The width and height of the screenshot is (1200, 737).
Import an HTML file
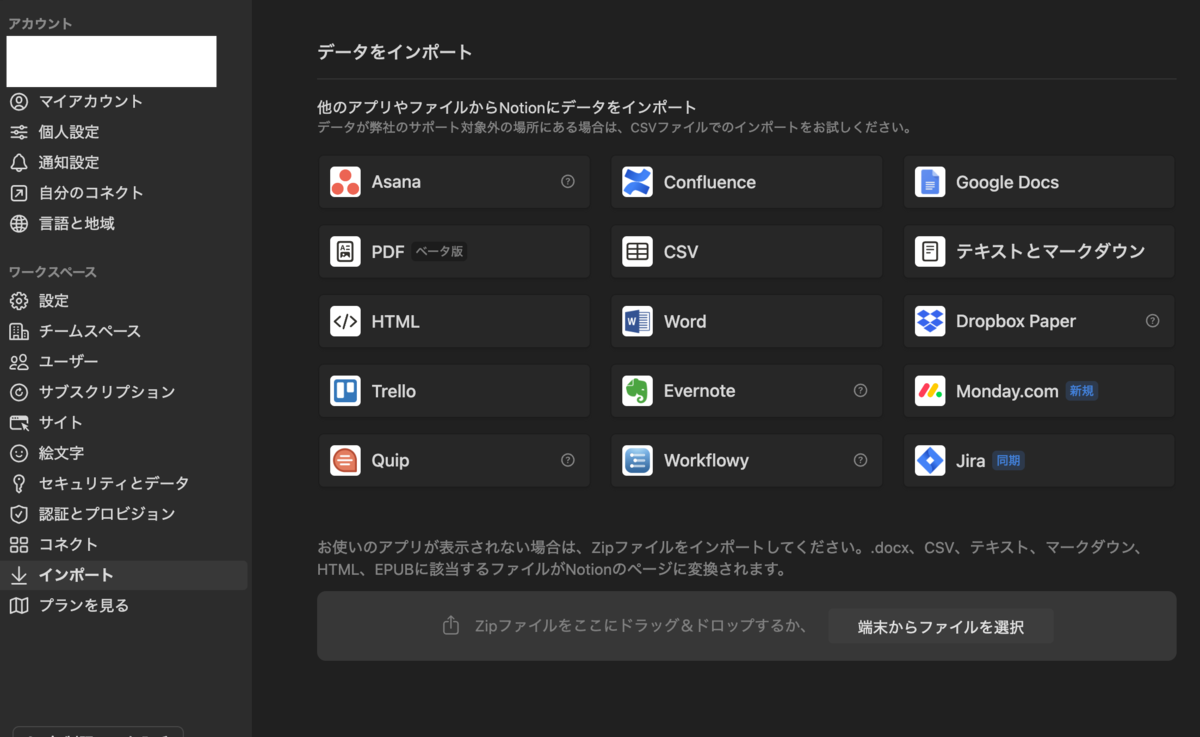(x=455, y=321)
